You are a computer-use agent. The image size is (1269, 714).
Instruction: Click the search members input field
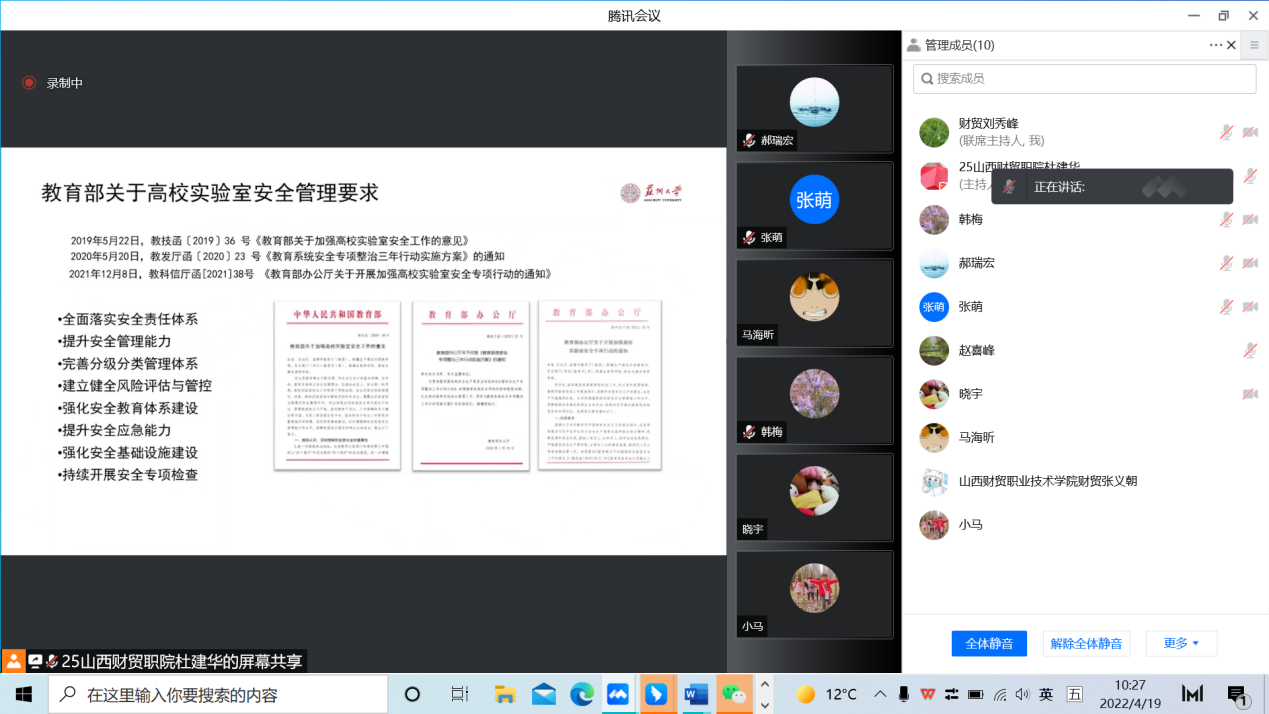click(1085, 79)
